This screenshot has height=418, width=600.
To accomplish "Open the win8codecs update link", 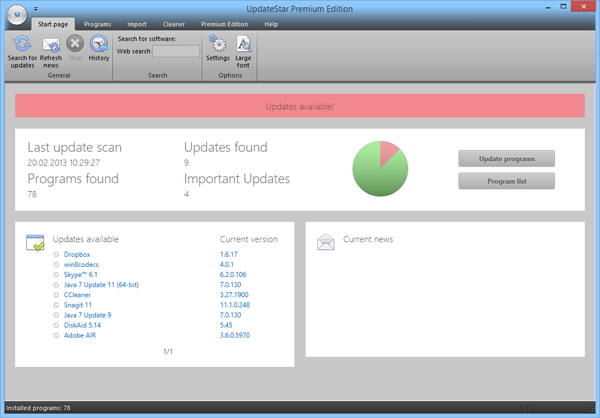I will [x=81, y=265].
